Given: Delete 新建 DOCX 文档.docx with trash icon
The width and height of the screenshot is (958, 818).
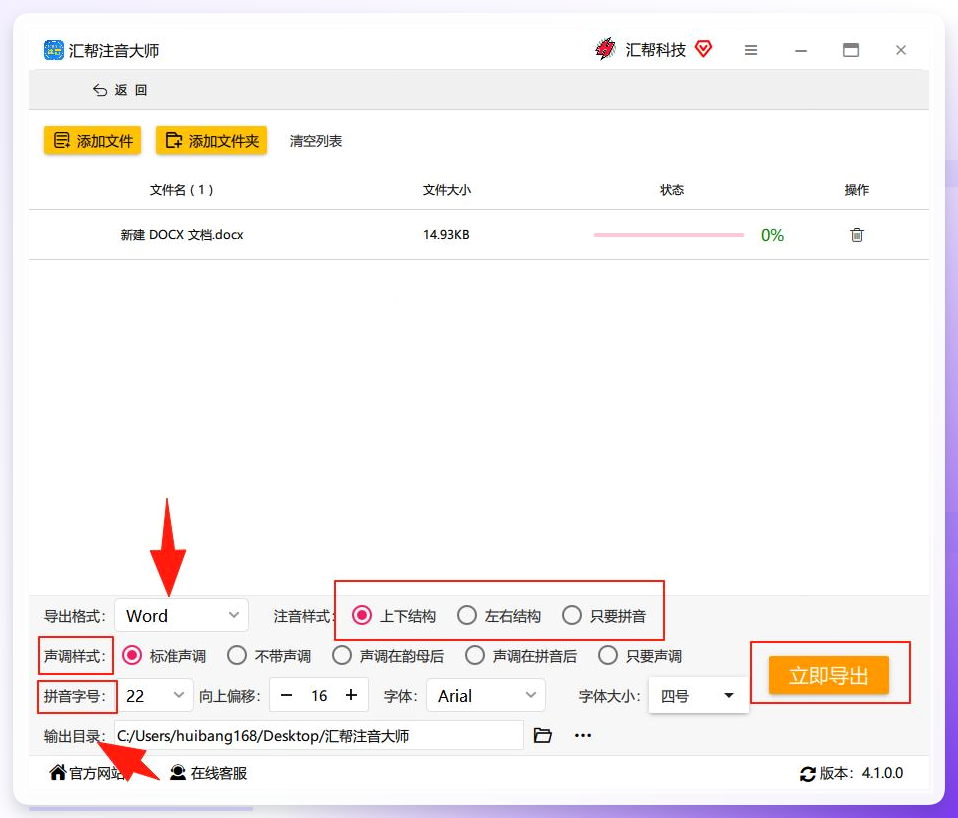Looking at the screenshot, I should 857,235.
